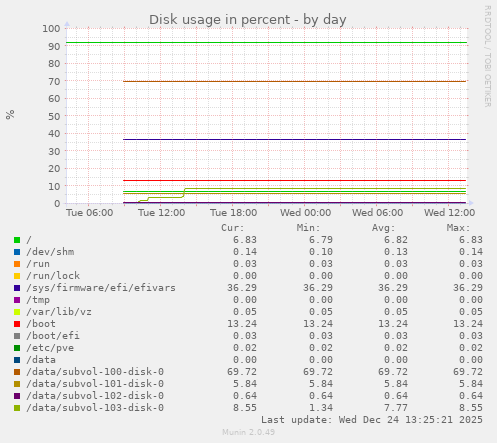The image size is (497, 443).
Task: Click the dark purple subvol-102-disk-0 swatch
Action: click(17, 396)
